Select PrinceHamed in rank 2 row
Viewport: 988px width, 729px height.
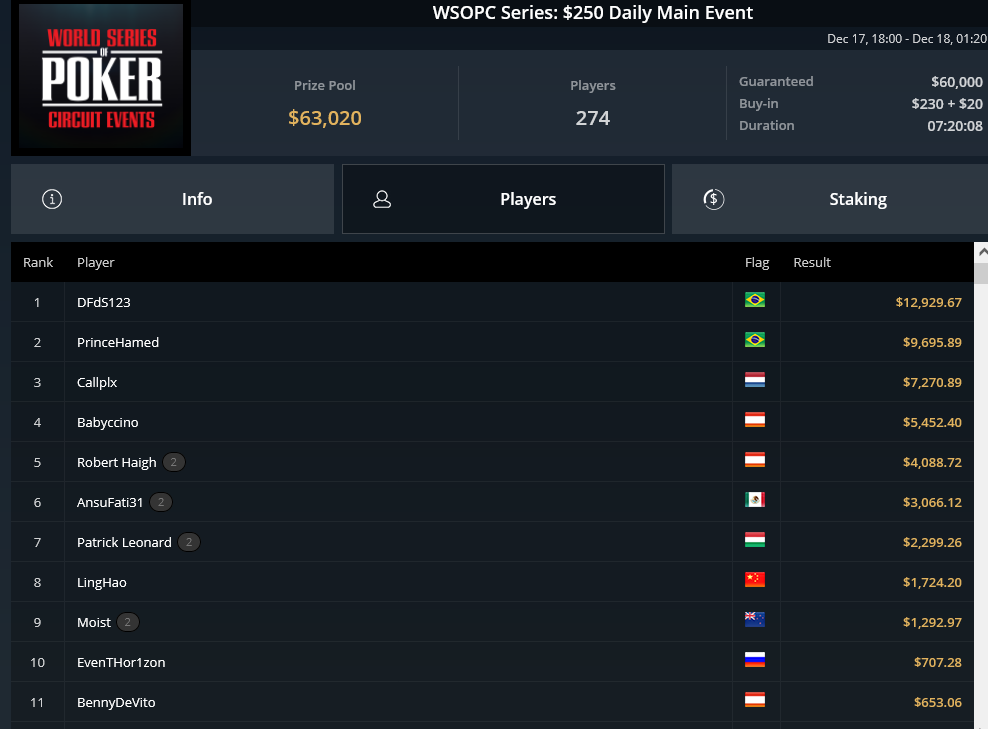click(118, 342)
